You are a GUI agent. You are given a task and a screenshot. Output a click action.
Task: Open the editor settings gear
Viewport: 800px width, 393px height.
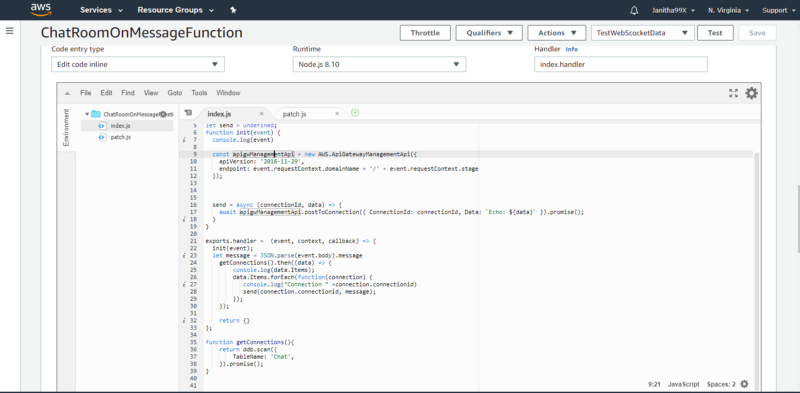[751, 93]
